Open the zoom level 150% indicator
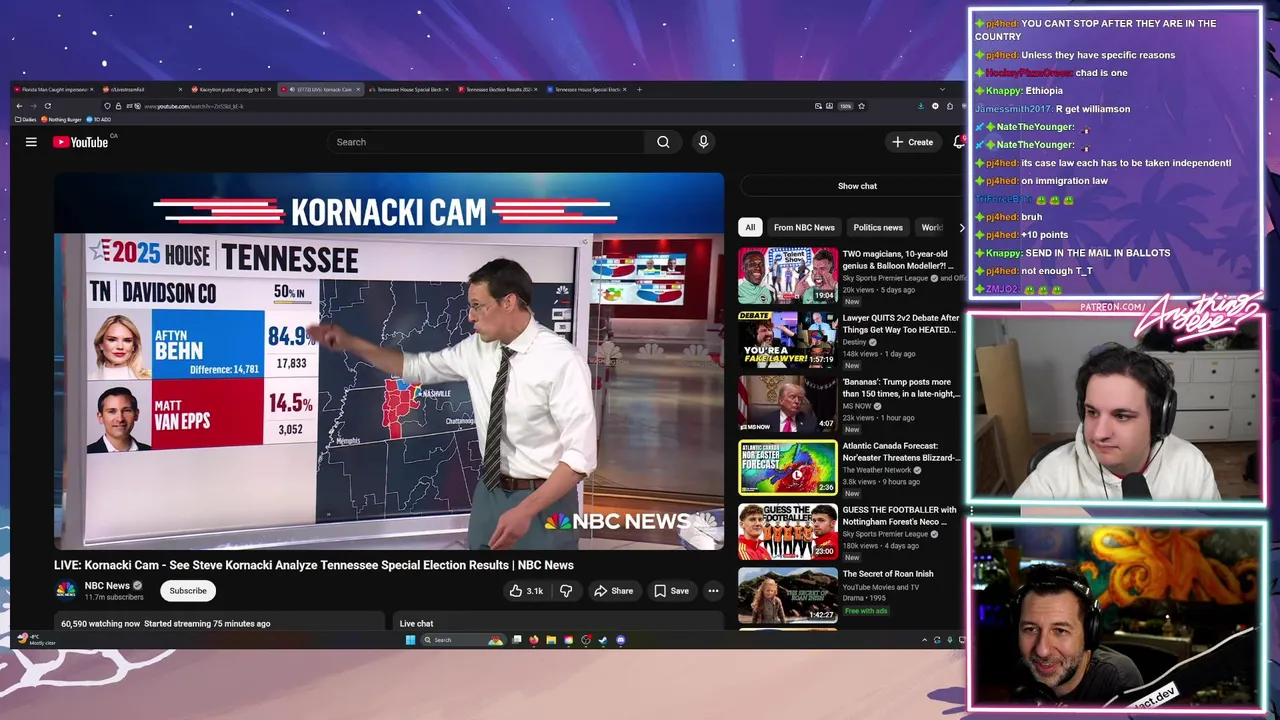Screen dimensions: 1280x720 pyautogui.click(x=845, y=106)
